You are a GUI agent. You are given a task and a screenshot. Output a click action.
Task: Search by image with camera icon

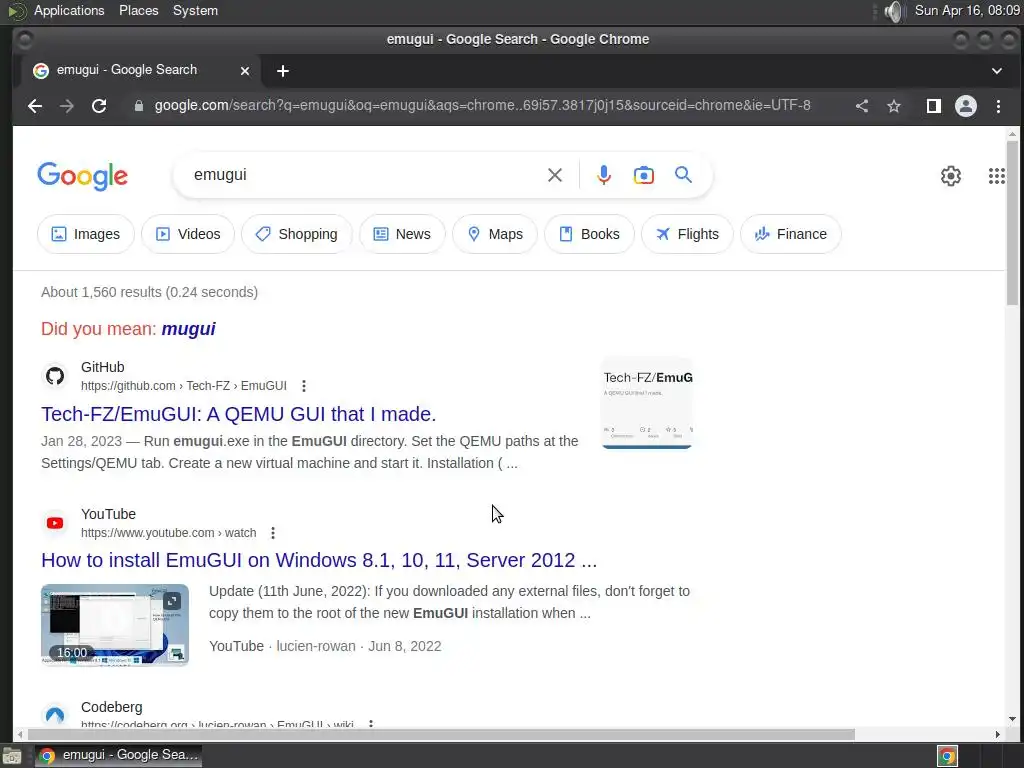[643, 175]
